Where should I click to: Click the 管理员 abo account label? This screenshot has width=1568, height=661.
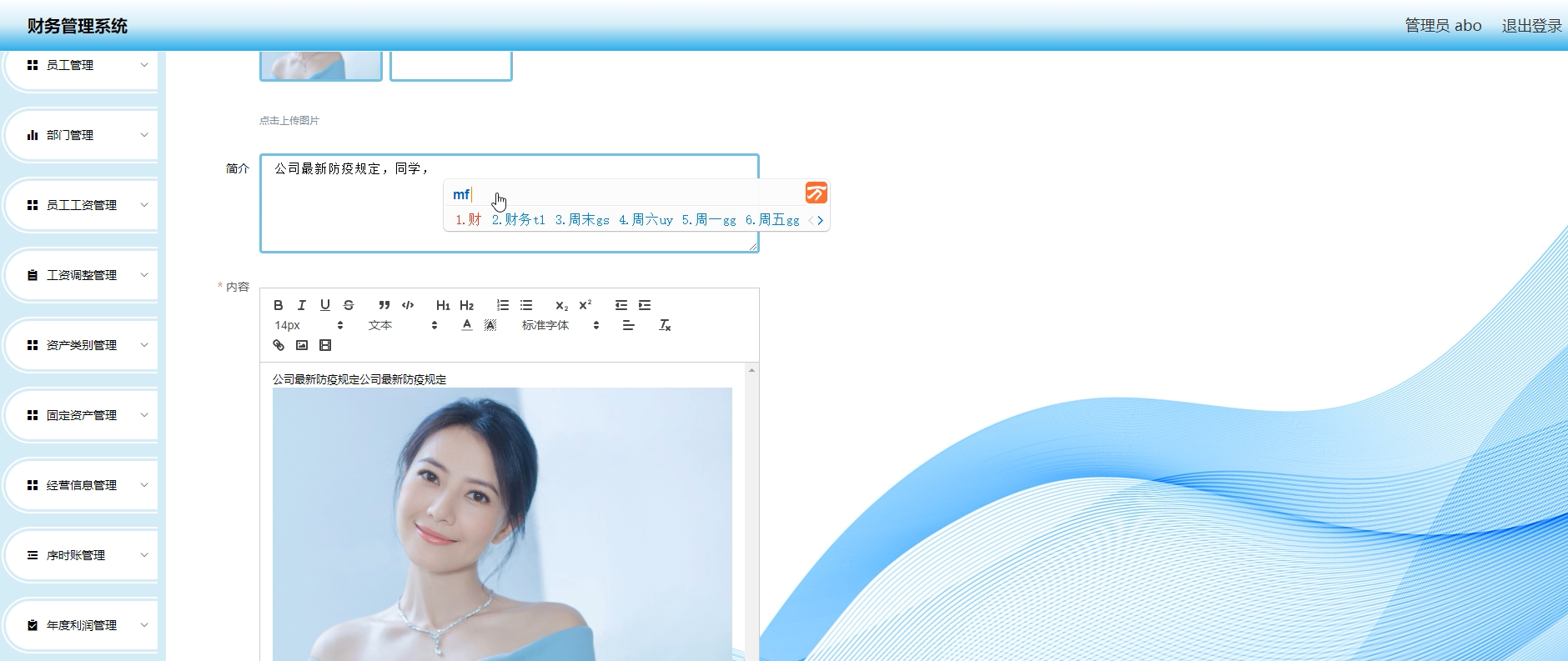(x=1443, y=26)
